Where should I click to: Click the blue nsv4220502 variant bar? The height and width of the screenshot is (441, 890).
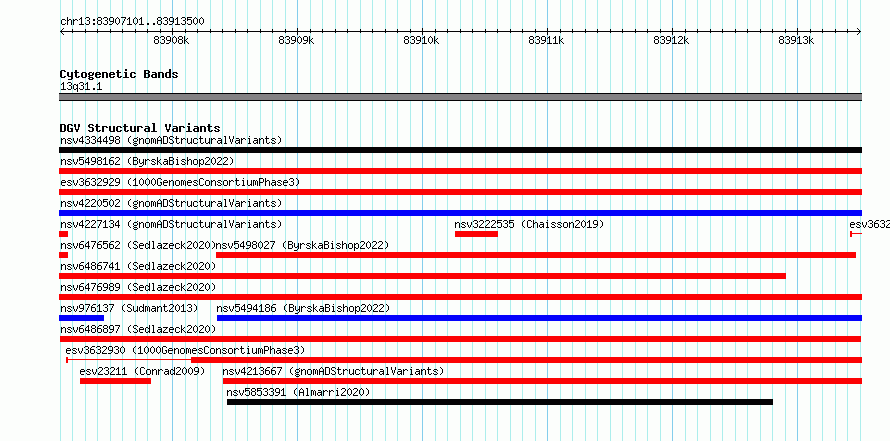[x=460, y=213]
